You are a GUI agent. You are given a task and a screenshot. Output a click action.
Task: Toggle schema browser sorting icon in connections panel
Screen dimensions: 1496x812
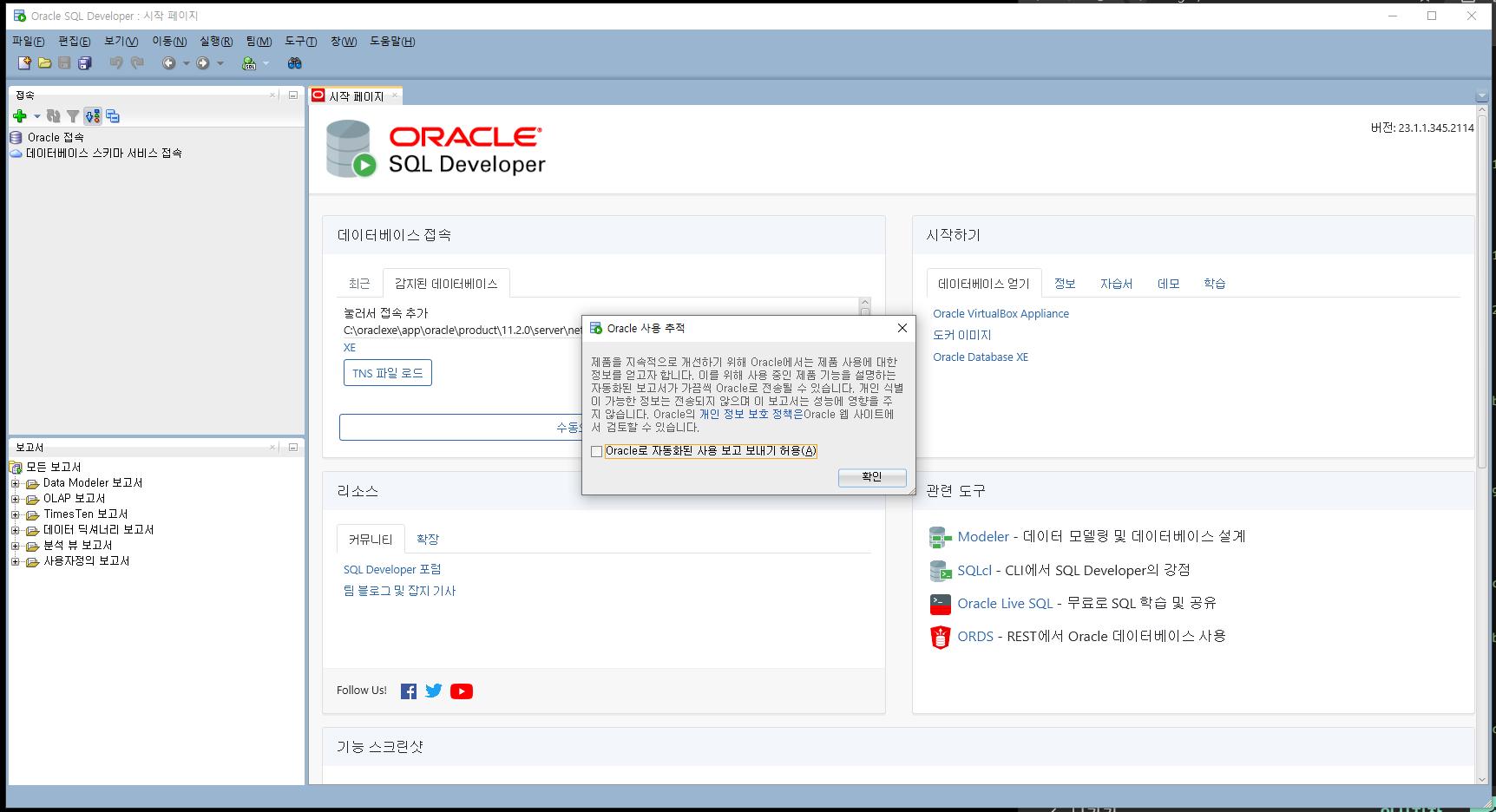click(x=93, y=116)
